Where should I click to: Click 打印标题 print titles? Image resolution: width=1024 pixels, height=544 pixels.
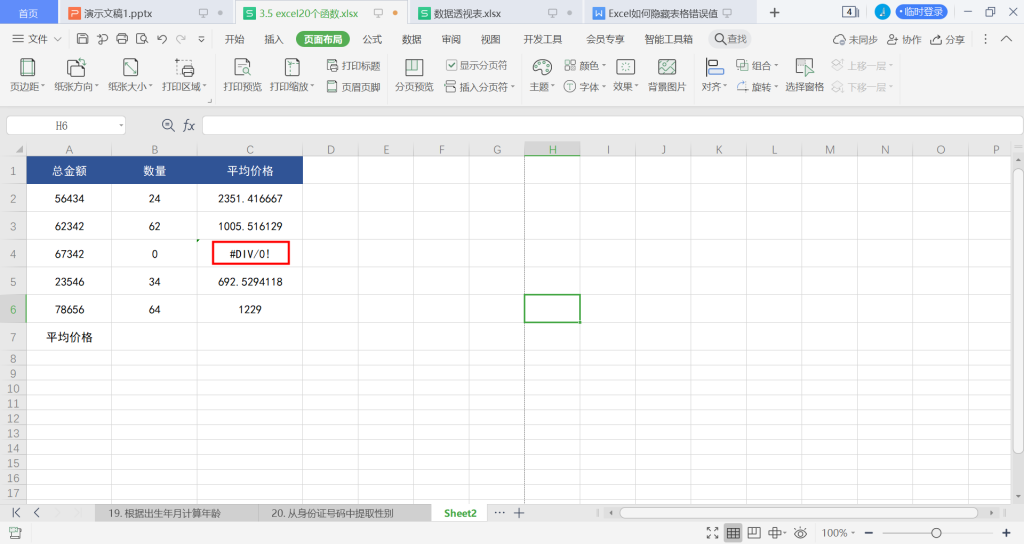pos(353,65)
